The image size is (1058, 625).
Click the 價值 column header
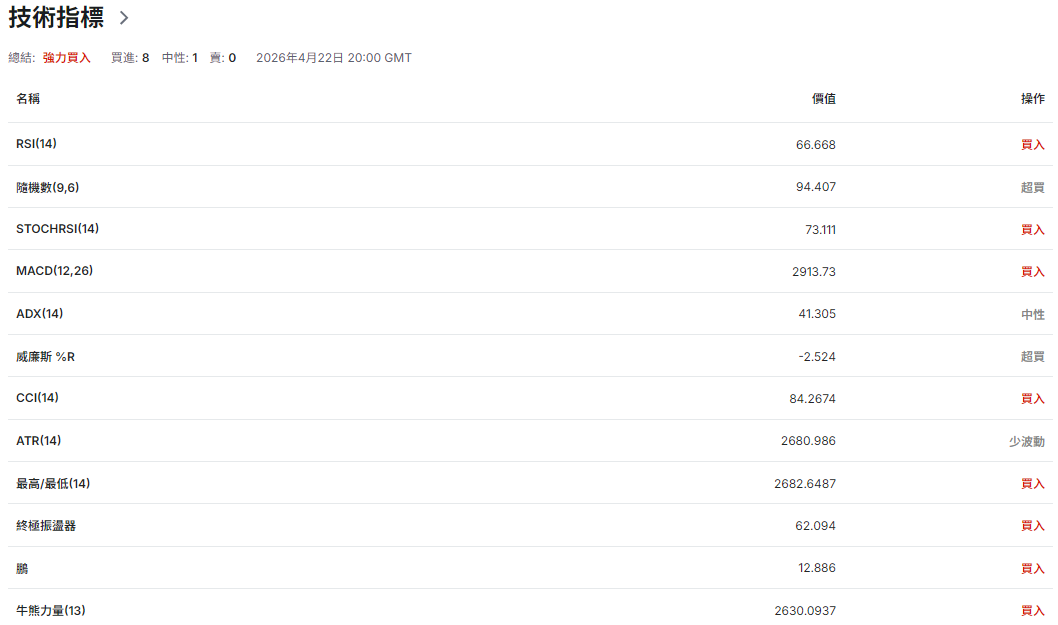(823, 99)
